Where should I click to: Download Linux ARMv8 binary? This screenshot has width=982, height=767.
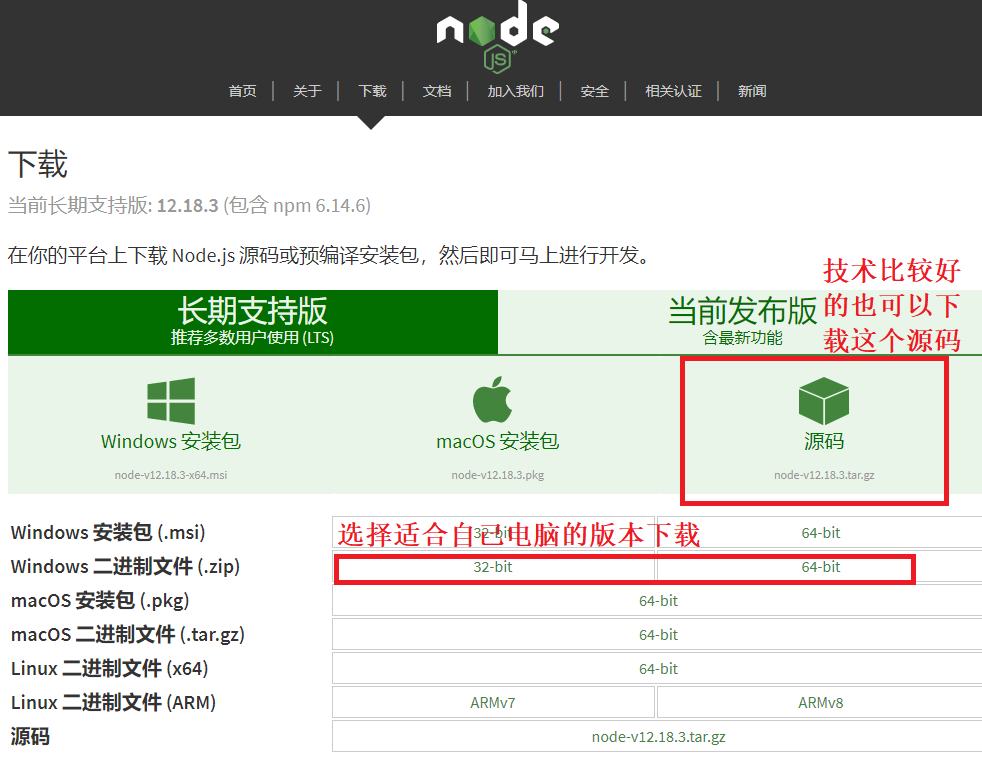coord(820,703)
